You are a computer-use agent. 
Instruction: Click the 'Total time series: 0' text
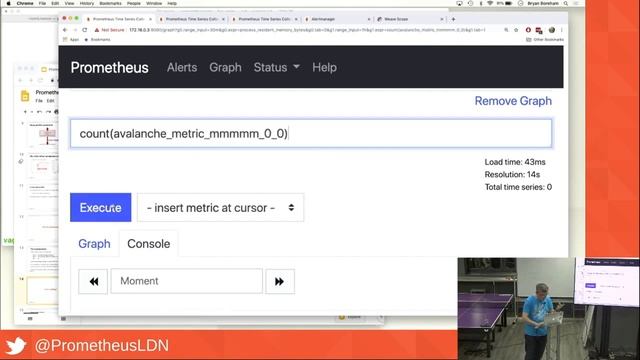518,187
